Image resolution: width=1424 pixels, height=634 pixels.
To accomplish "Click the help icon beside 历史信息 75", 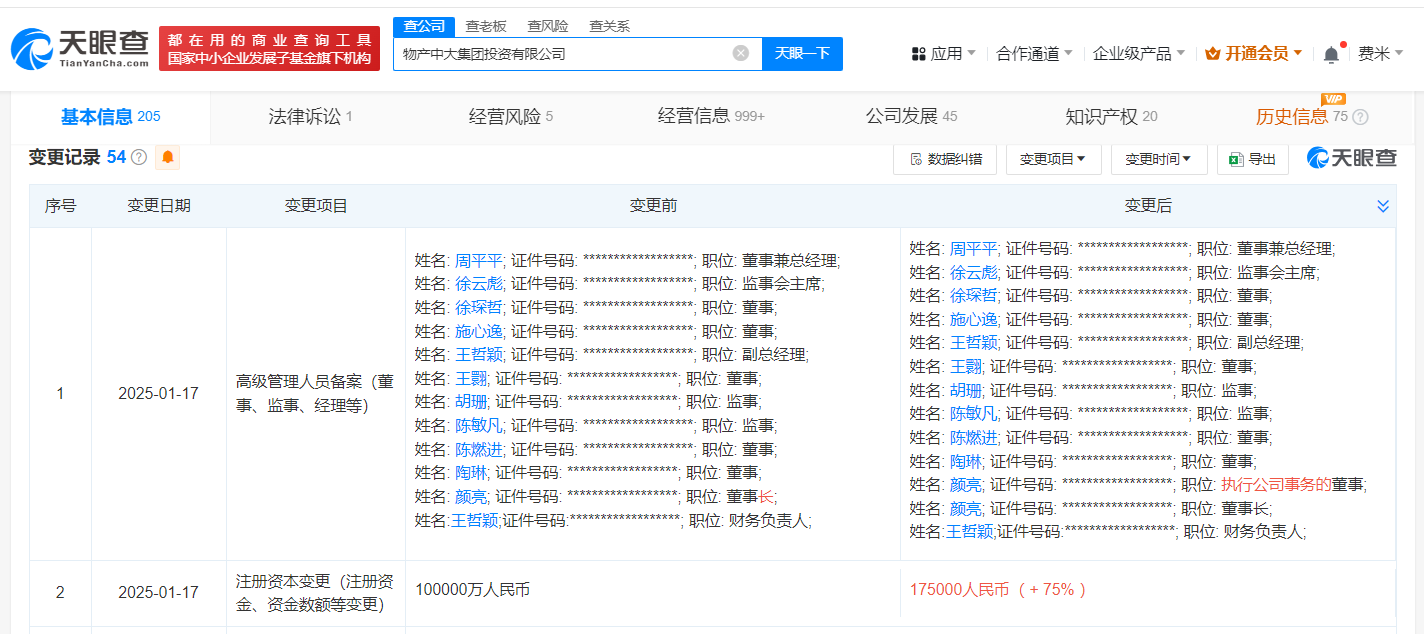I will [x=1360, y=117].
